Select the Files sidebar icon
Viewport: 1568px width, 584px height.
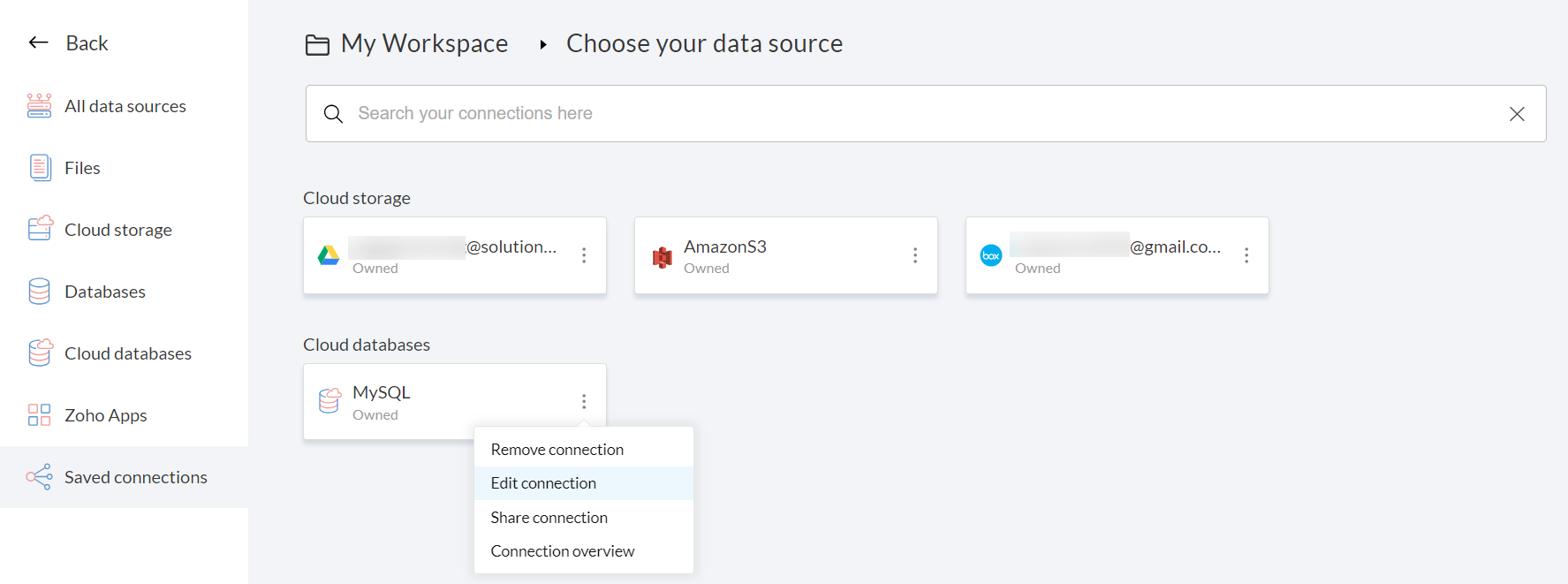coord(40,168)
